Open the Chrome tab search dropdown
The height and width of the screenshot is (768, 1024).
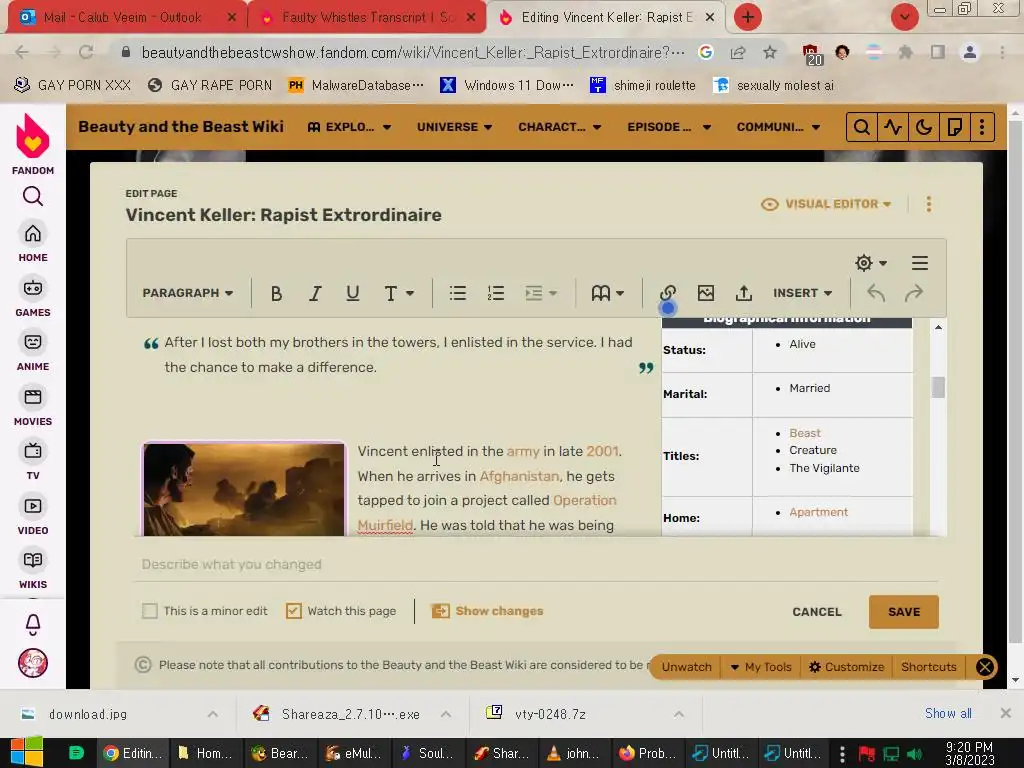tap(904, 17)
